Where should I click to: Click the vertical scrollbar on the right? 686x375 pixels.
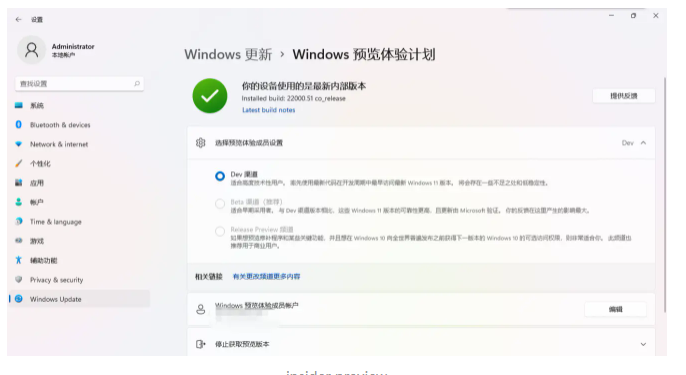[x=665, y=195]
